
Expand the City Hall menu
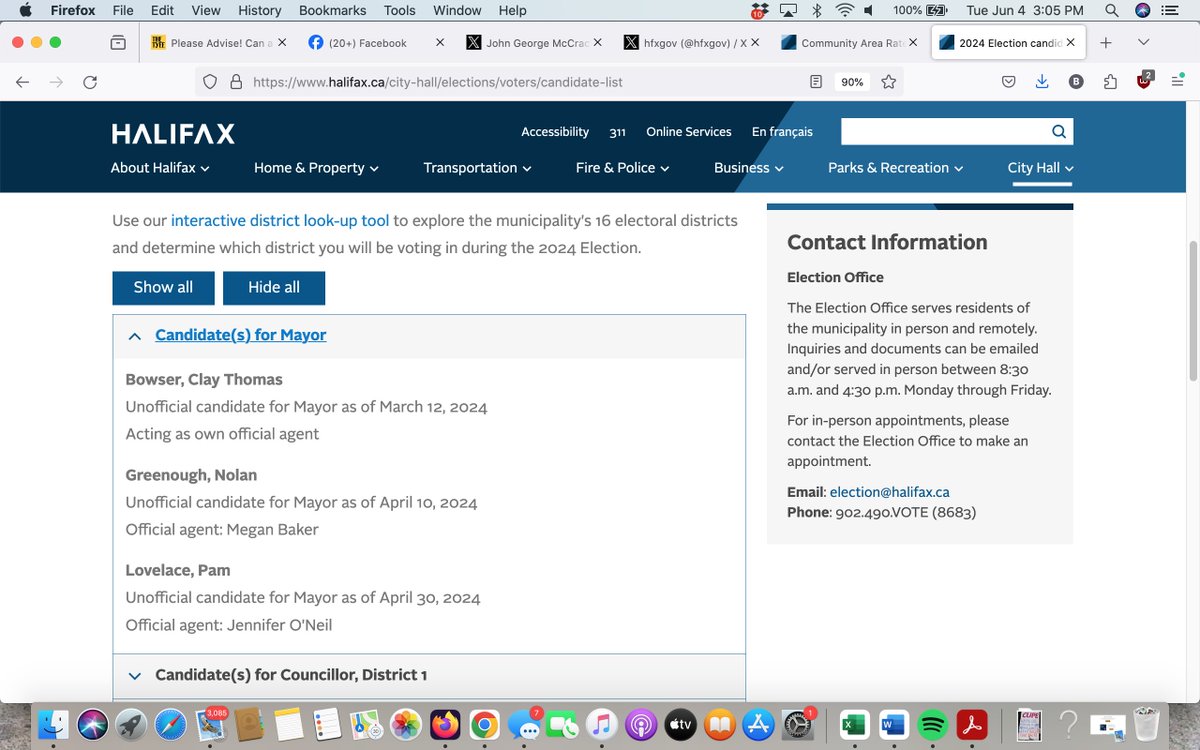pos(1040,168)
